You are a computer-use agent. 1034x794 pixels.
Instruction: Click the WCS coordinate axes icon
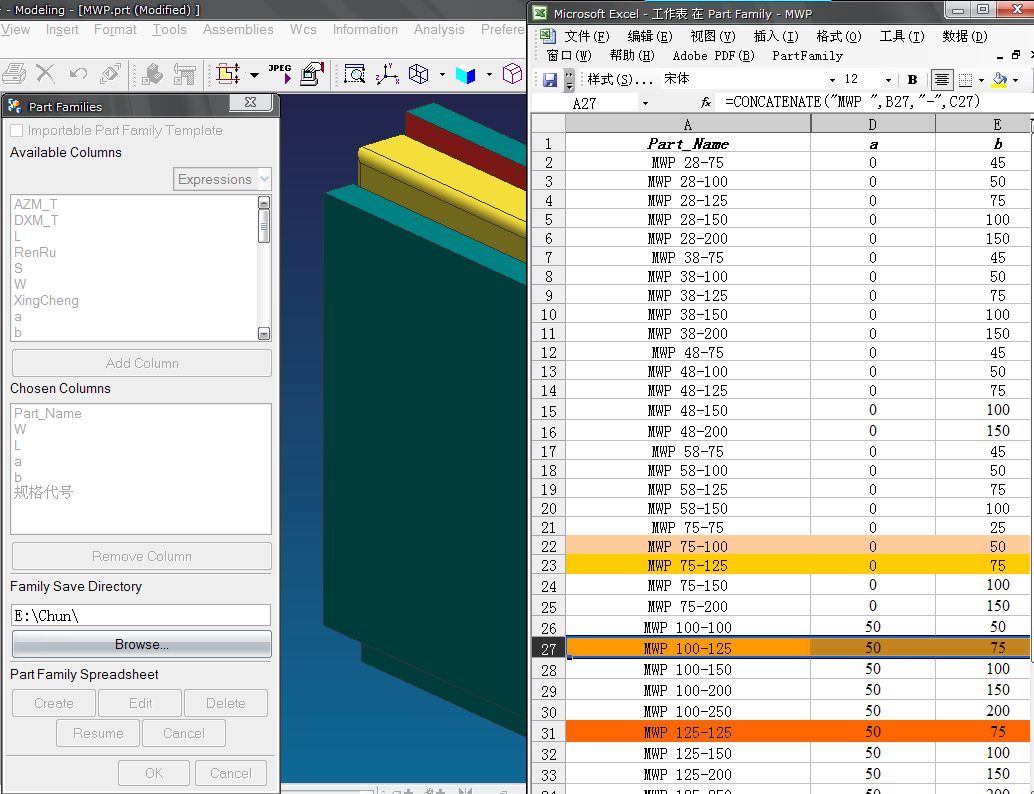point(387,74)
